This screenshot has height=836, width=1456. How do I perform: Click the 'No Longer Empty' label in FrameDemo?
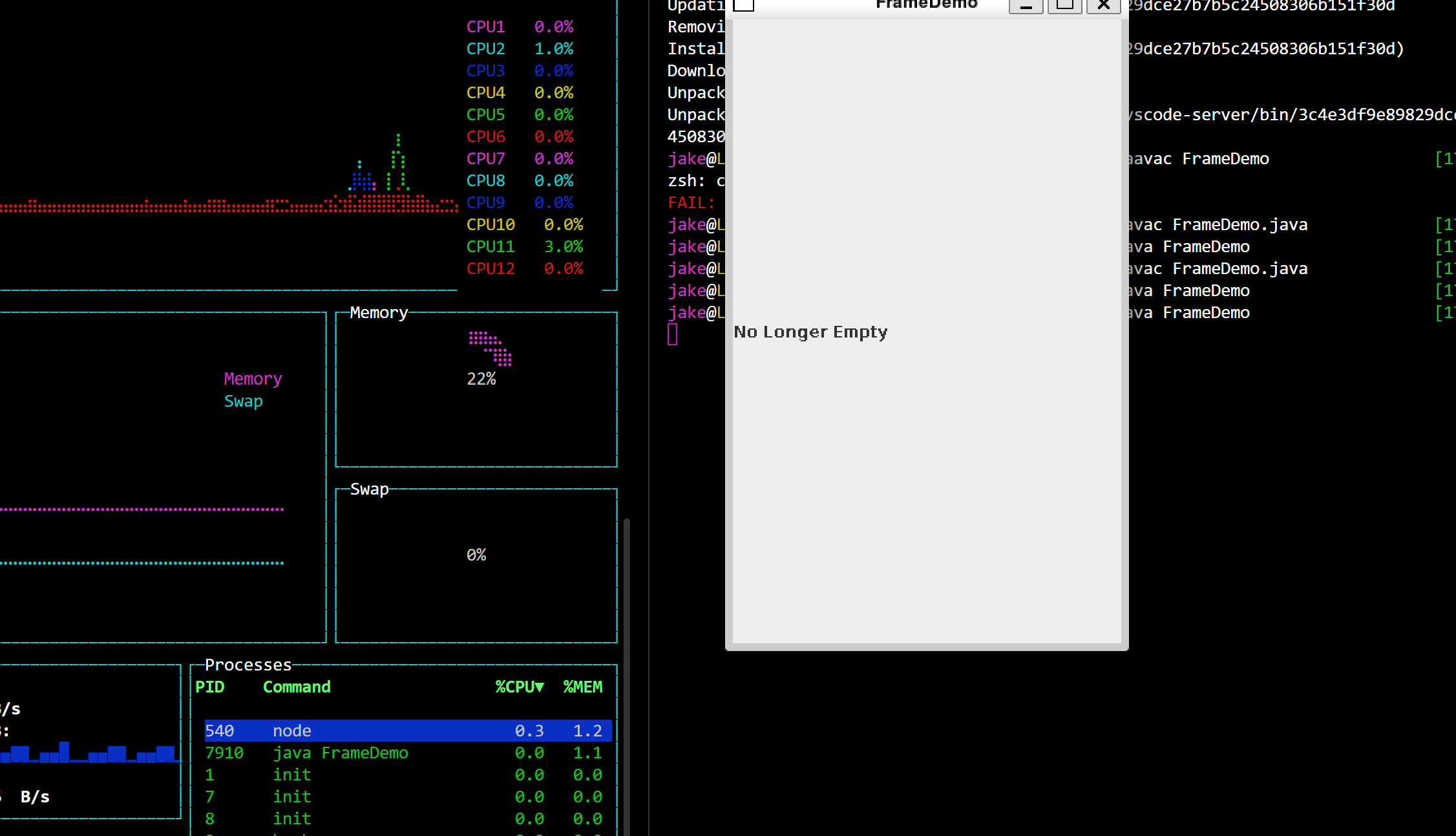click(x=810, y=332)
